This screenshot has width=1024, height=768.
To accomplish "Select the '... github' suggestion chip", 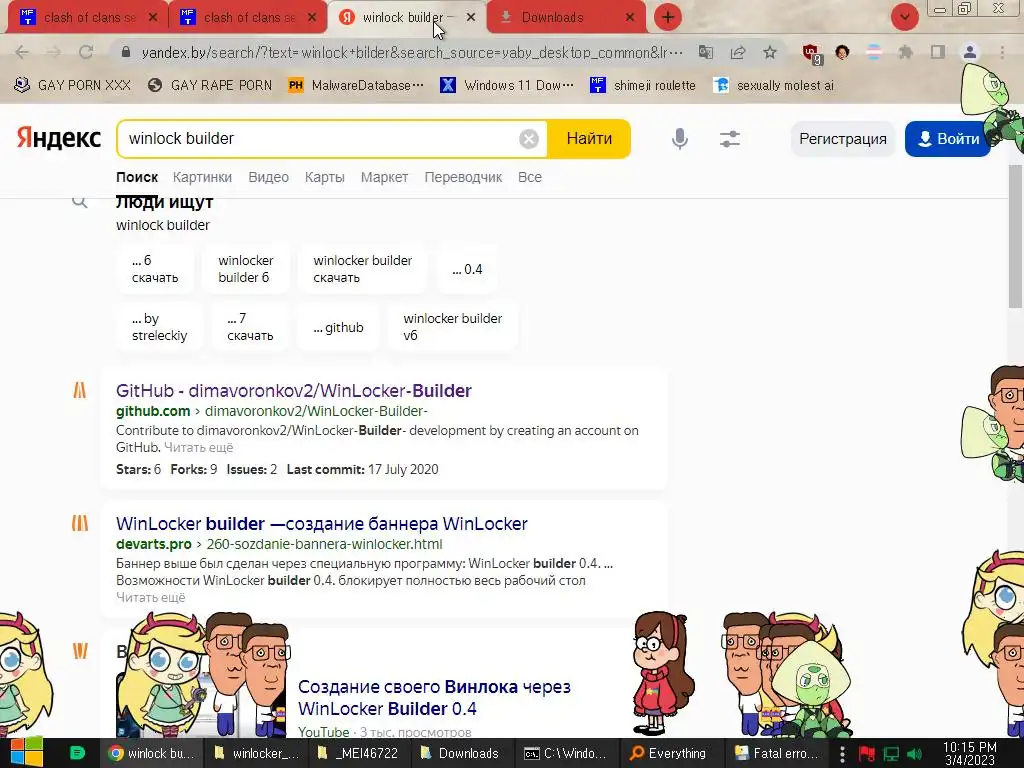I will (338, 327).
